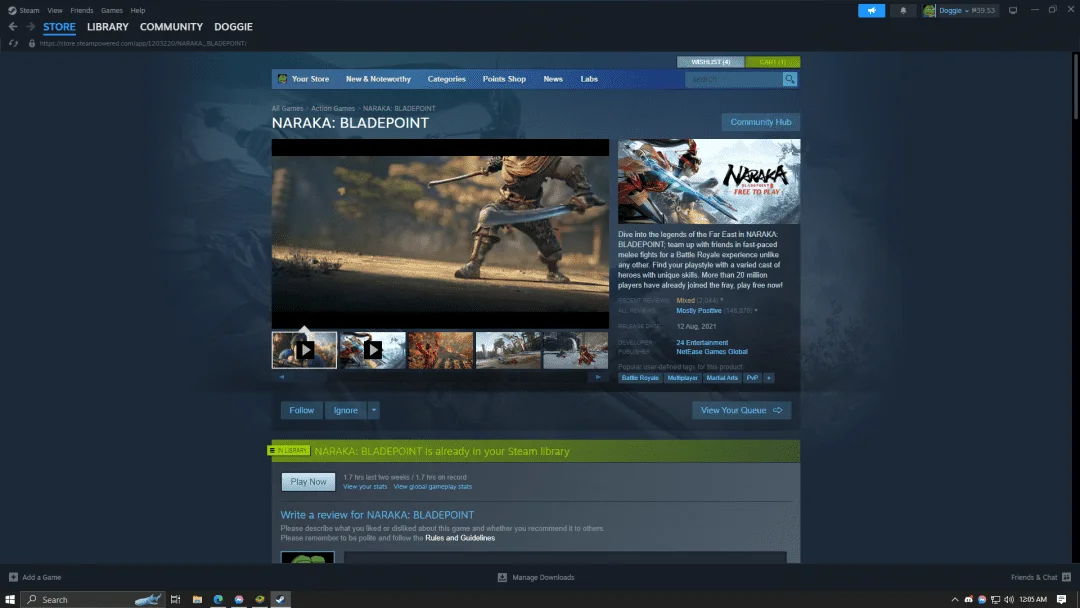The width and height of the screenshot is (1080, 608).
Task: Open the Rules and Guidelines link
Action: click(460, 538)
